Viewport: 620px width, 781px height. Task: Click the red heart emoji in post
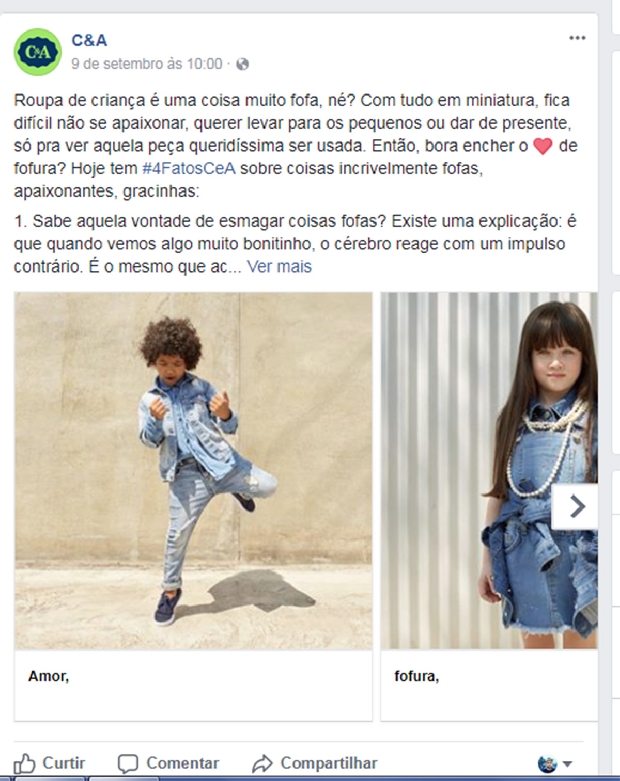pyautogui.click(x=543, y=146)
